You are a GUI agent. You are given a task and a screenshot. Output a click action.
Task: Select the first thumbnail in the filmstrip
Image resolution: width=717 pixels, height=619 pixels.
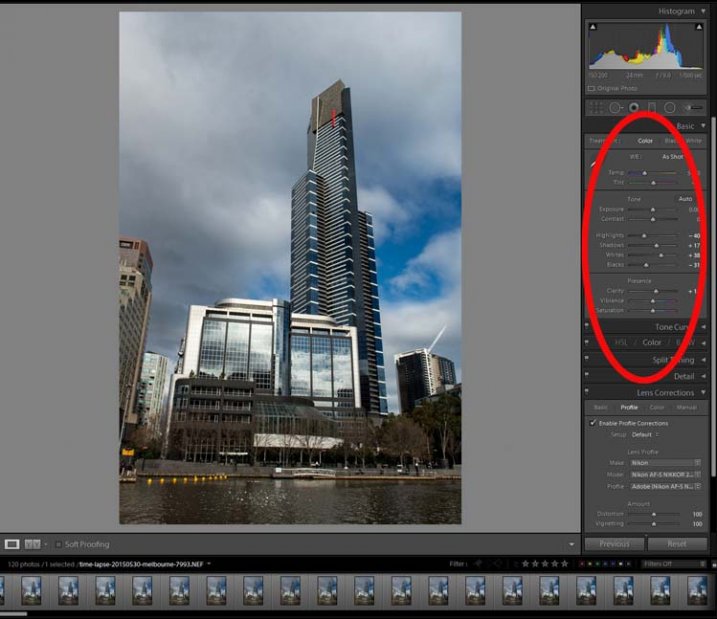coord(31,590)
